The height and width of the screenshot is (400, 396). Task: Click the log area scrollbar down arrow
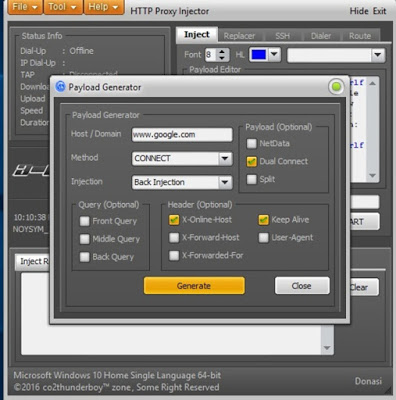coord(327,348)
